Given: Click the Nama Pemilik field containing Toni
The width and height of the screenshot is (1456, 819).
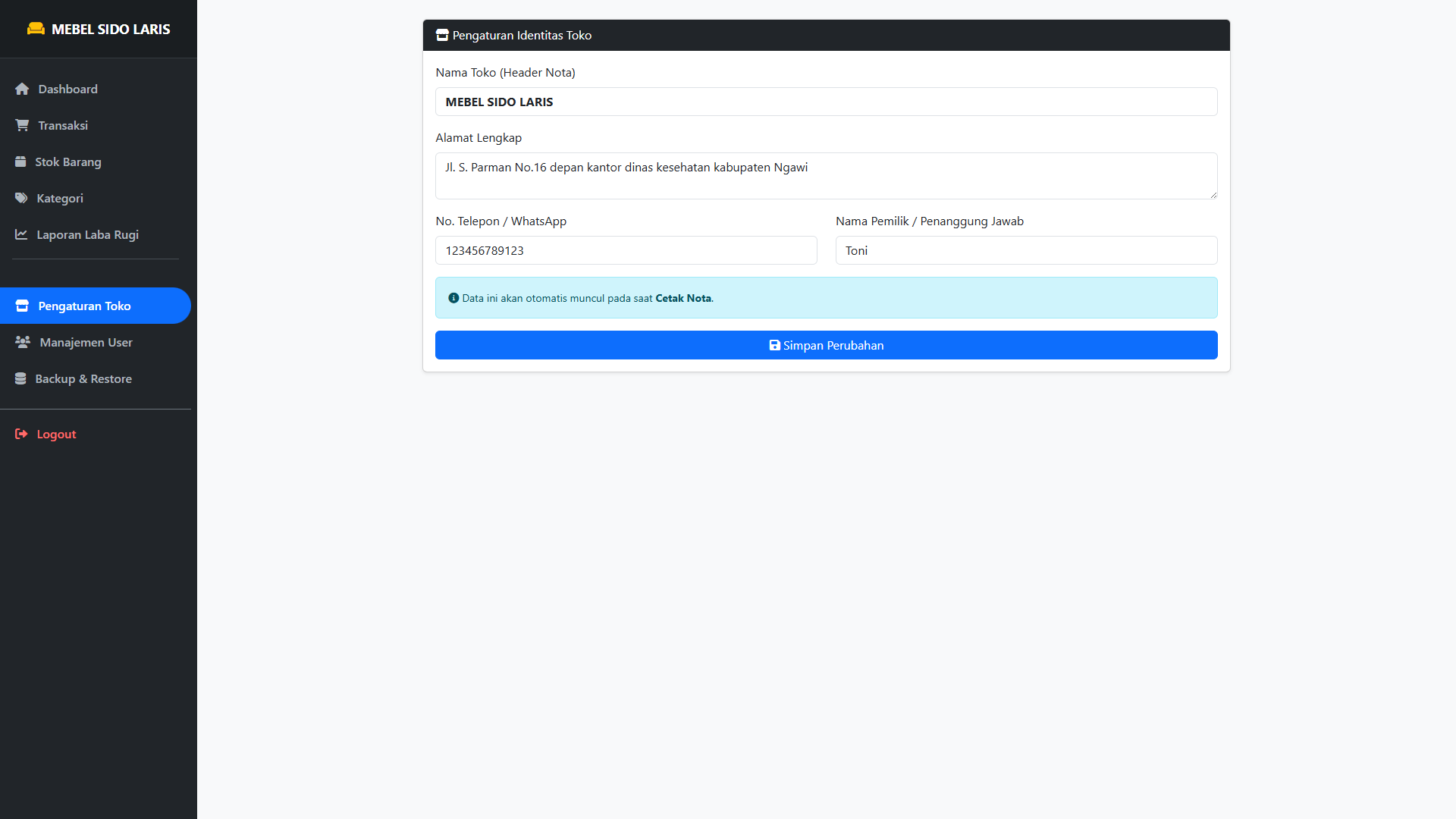Looking at the screenshot, I should tap(1026, 250).
